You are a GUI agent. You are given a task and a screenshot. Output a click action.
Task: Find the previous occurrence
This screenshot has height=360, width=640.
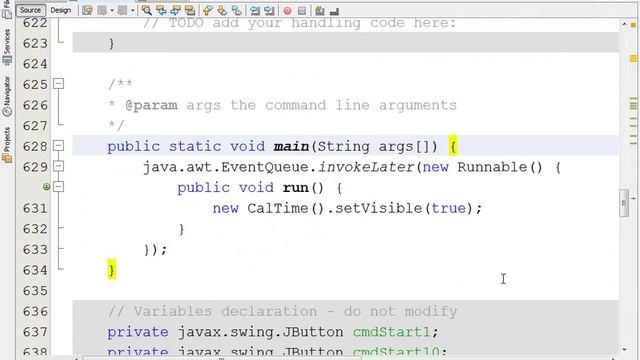click(161, 11)
